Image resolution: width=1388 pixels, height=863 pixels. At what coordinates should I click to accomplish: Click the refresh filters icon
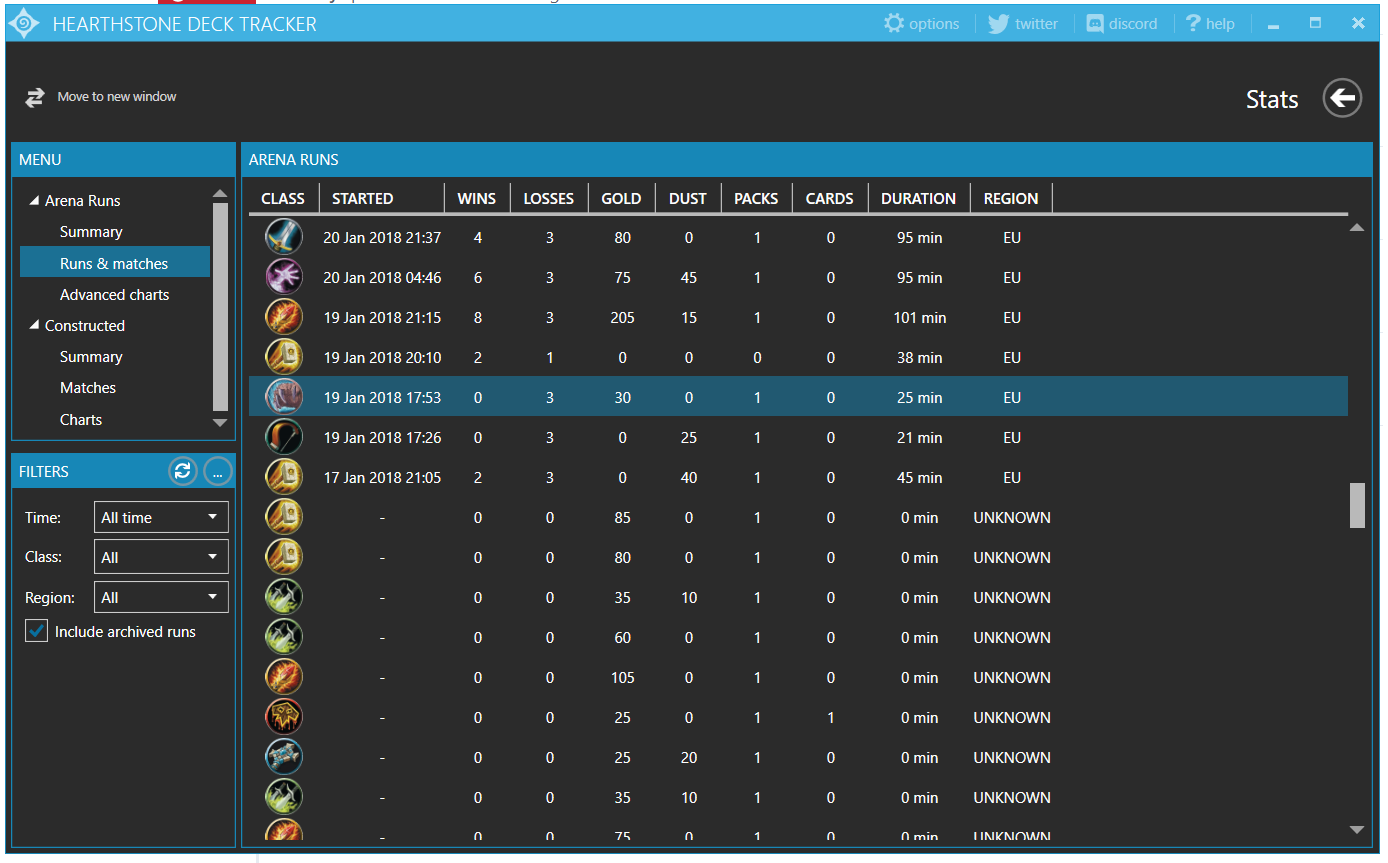coord(182,471)
